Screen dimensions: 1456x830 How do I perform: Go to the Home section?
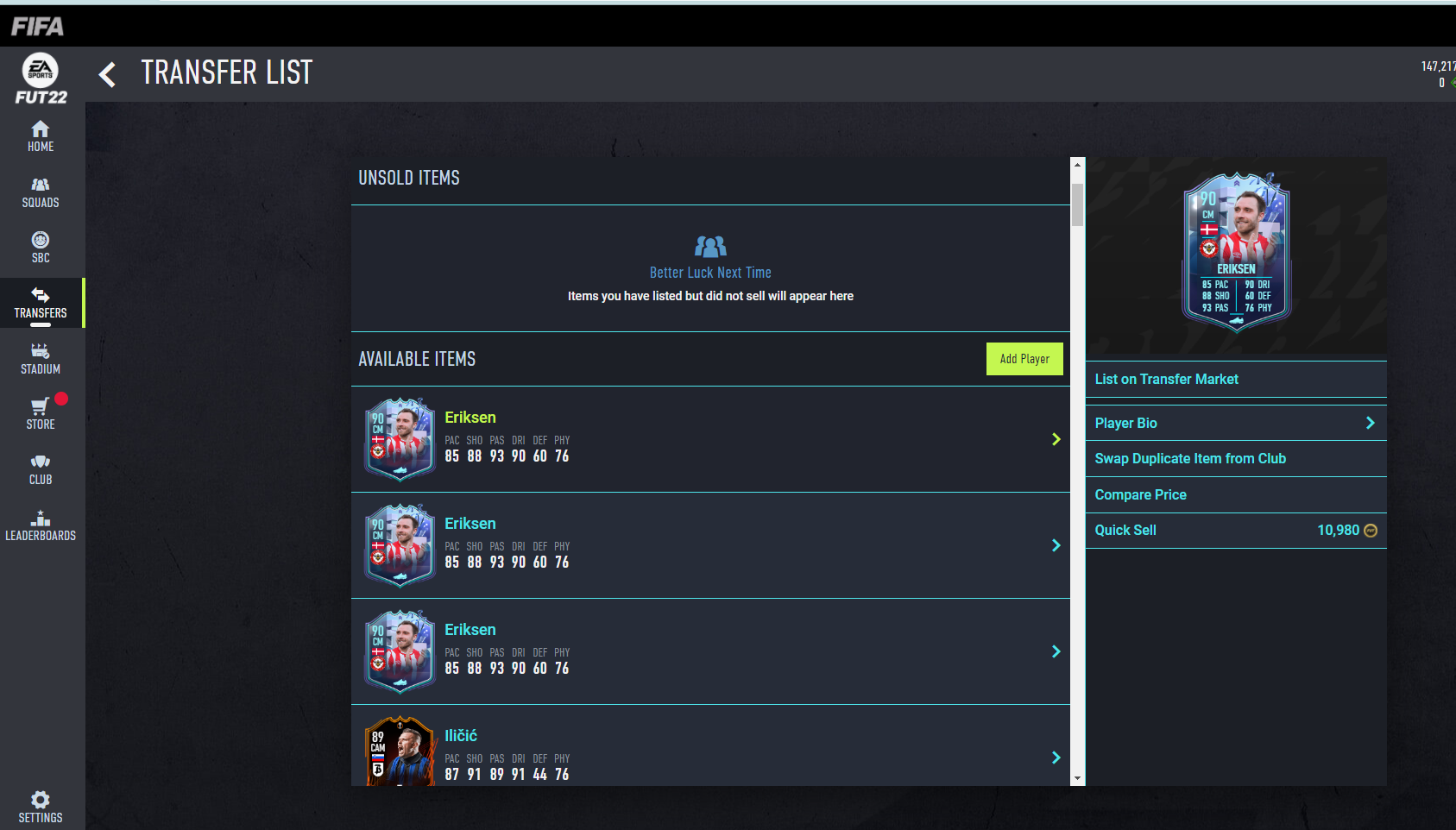41,136
